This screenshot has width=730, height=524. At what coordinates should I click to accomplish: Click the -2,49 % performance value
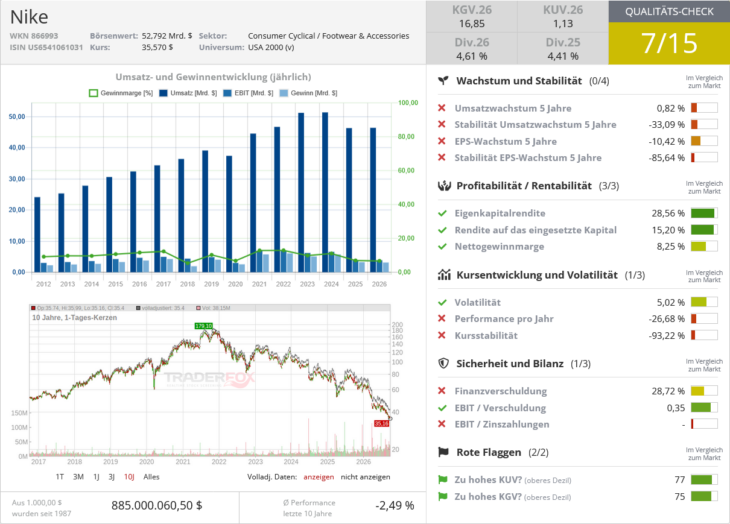tap(394, 505)
